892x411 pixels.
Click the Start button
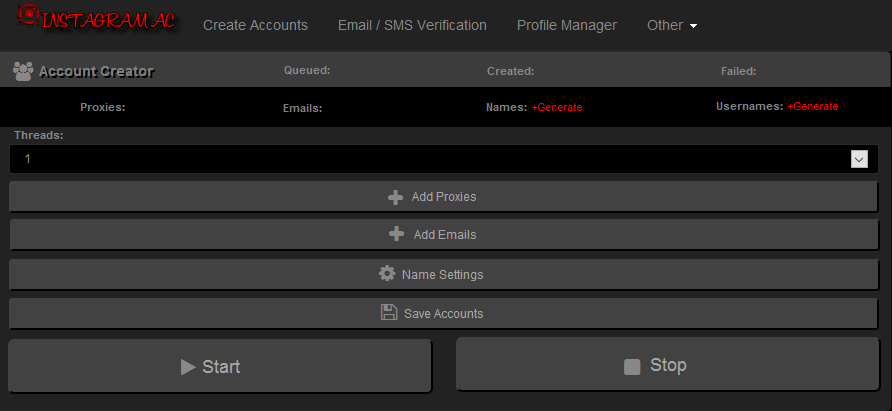coord(220,366)
